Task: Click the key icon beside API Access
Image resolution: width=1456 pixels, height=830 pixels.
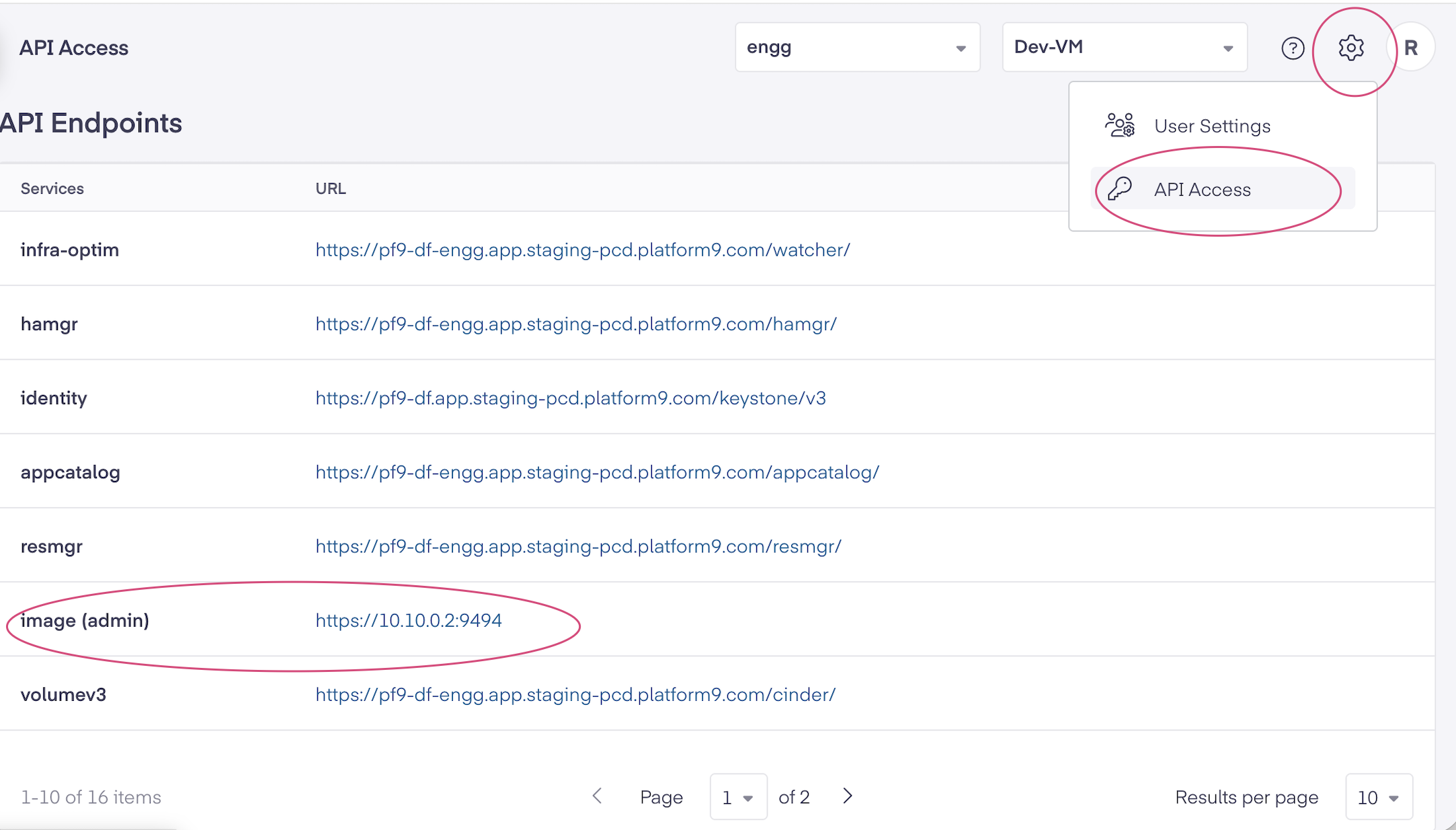Action: [1120, 189]
